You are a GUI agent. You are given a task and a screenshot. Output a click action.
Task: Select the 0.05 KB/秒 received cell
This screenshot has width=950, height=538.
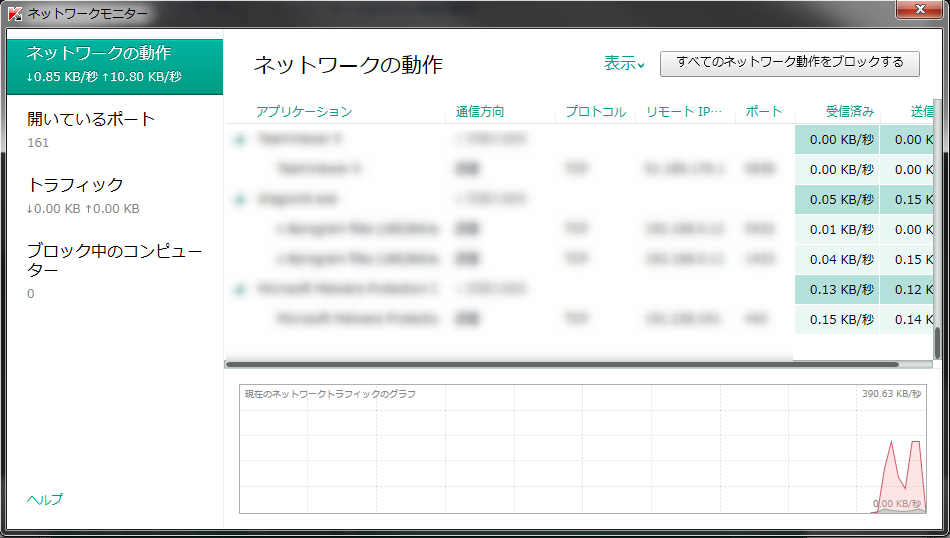click(x=837, y=199)
